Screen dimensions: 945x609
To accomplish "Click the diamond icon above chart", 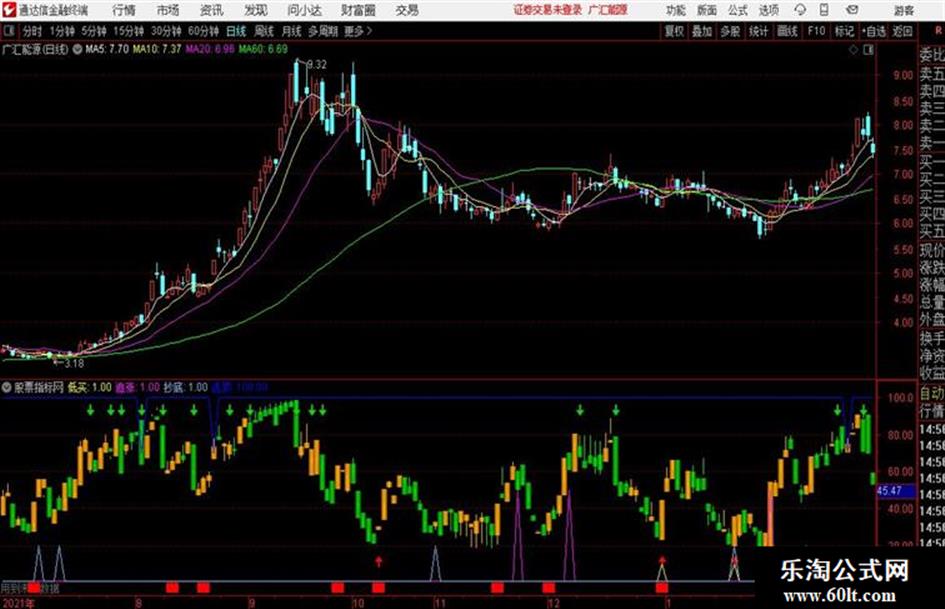I will [853, 50].
